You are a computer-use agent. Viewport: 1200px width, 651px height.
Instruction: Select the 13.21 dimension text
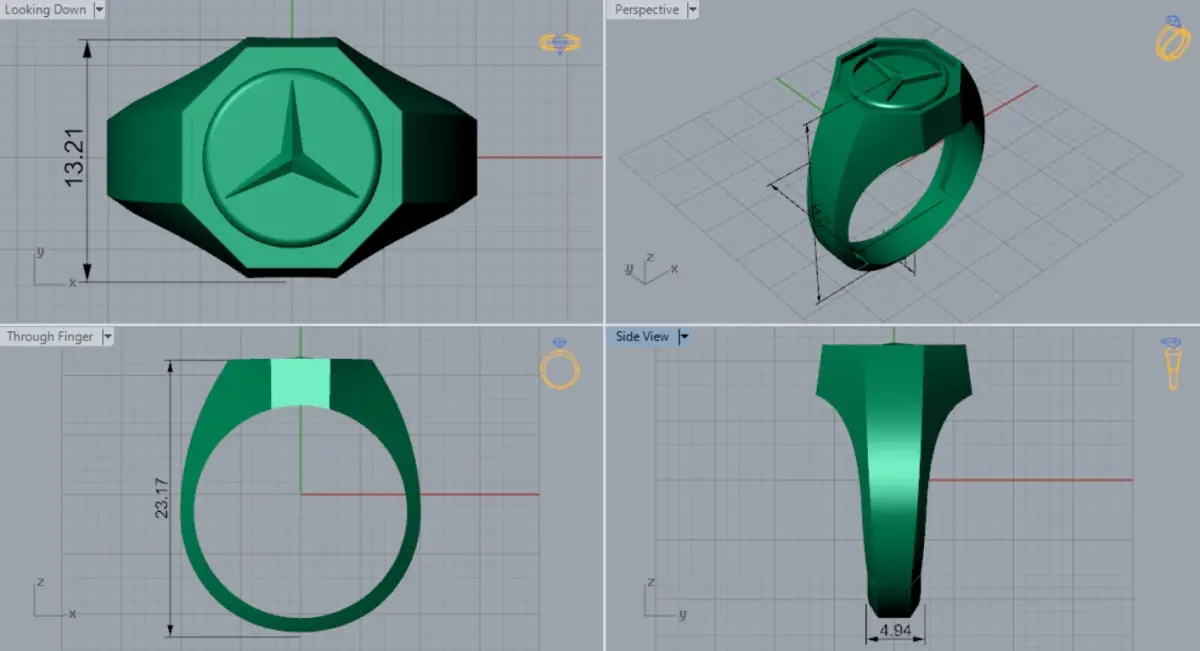point(74,155)
